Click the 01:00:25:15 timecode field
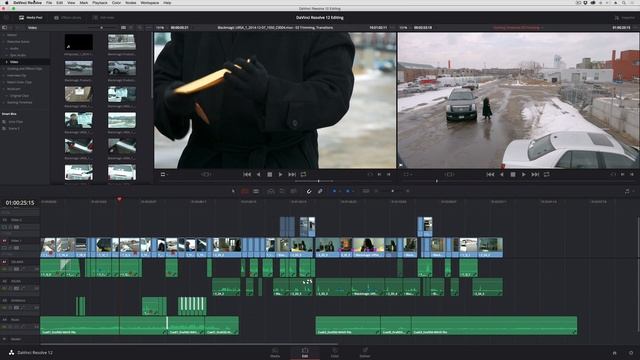This screenshot has width=640, height=360. click(x=20, y=202)
